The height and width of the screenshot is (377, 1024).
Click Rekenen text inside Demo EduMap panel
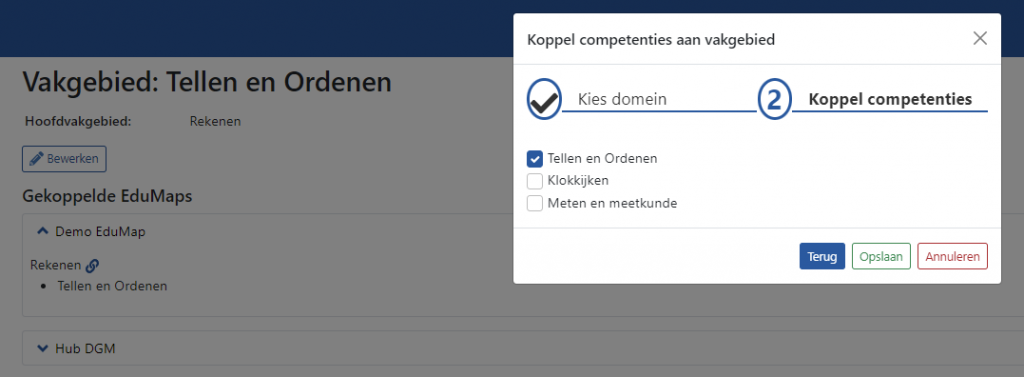(x=56, y=265)
